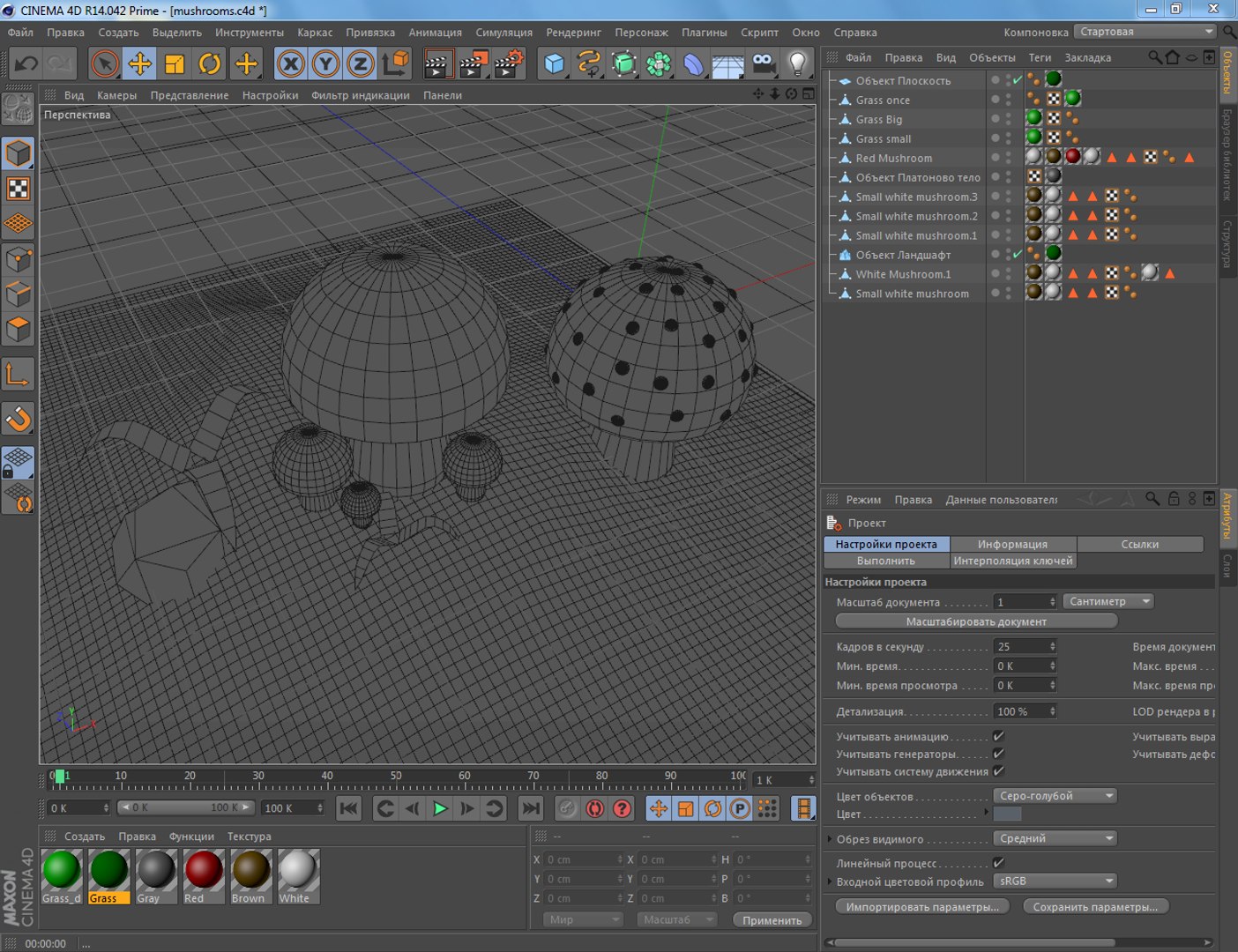Click the Autokeying button

[595, 808]
